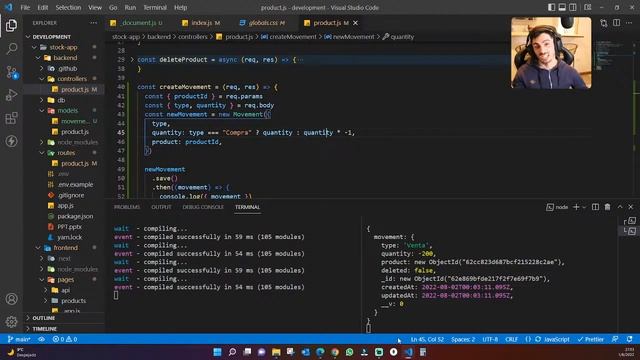
Task: Open the Thunder Client lightning icon
Action: click(11, 141)
